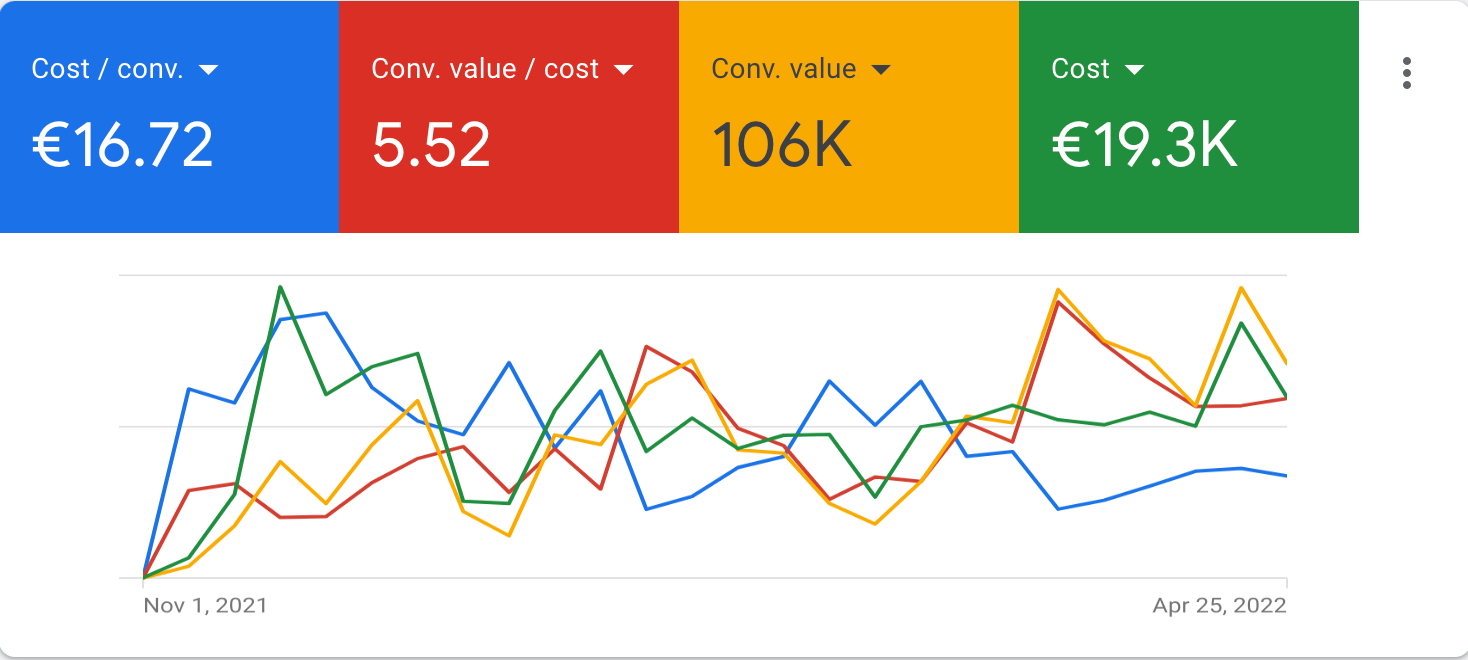Click the dropdown arrow beside Conv. value

(881, 70)
